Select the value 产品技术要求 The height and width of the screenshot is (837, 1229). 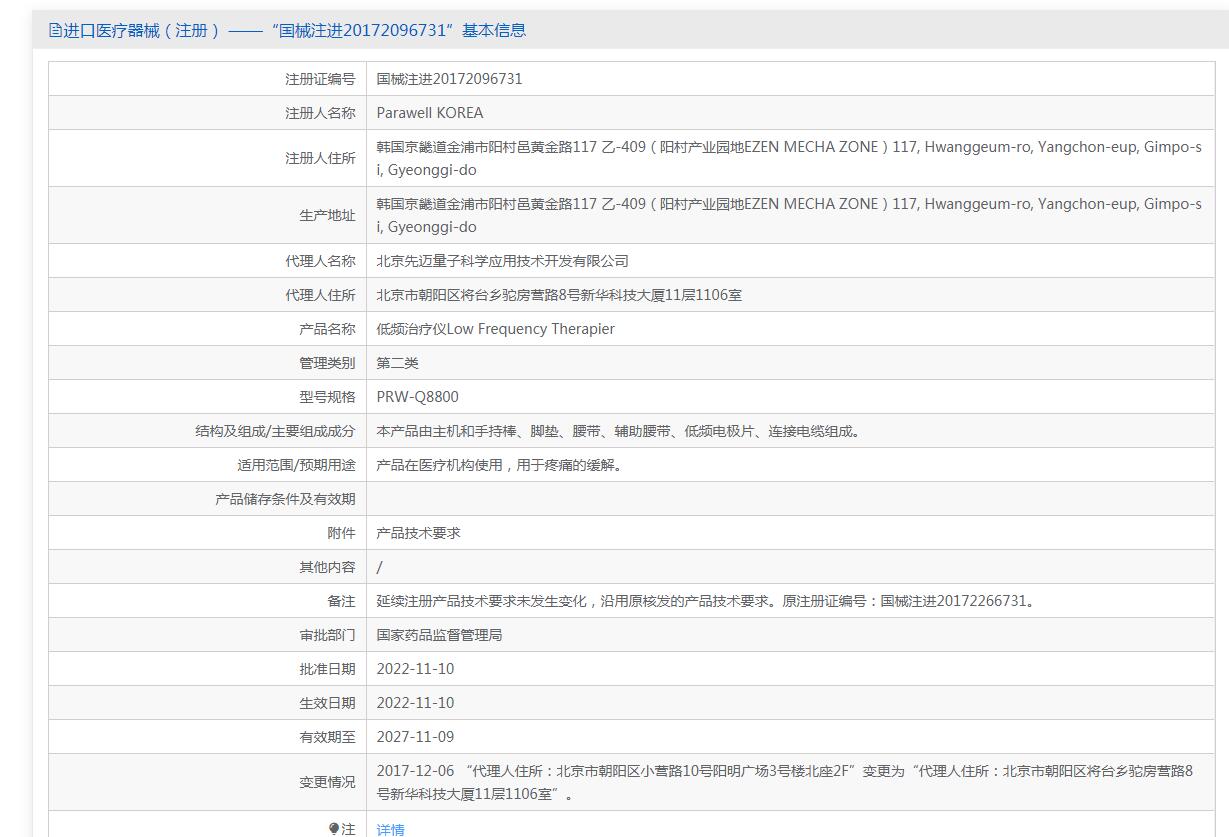[x=419, y=533]
